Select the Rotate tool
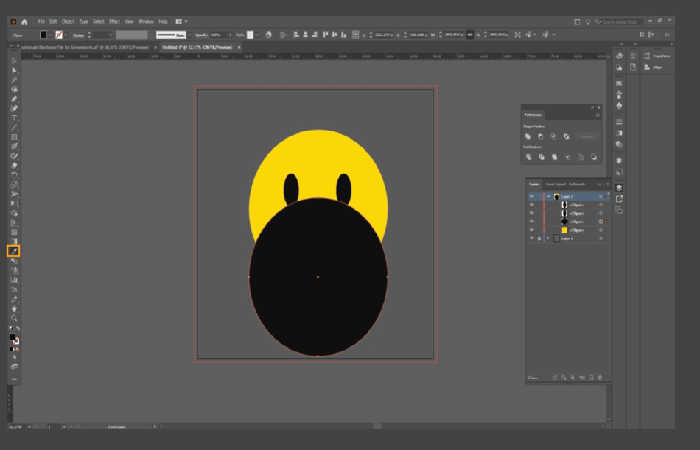700x450 pixels. point(14,175)
